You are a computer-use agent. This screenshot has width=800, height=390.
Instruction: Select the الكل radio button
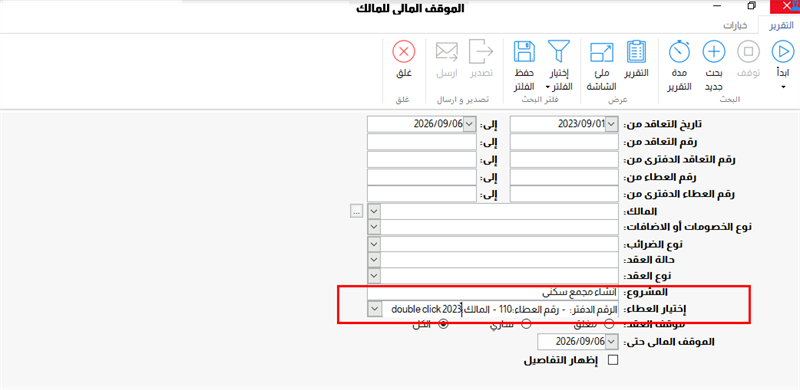444,324
